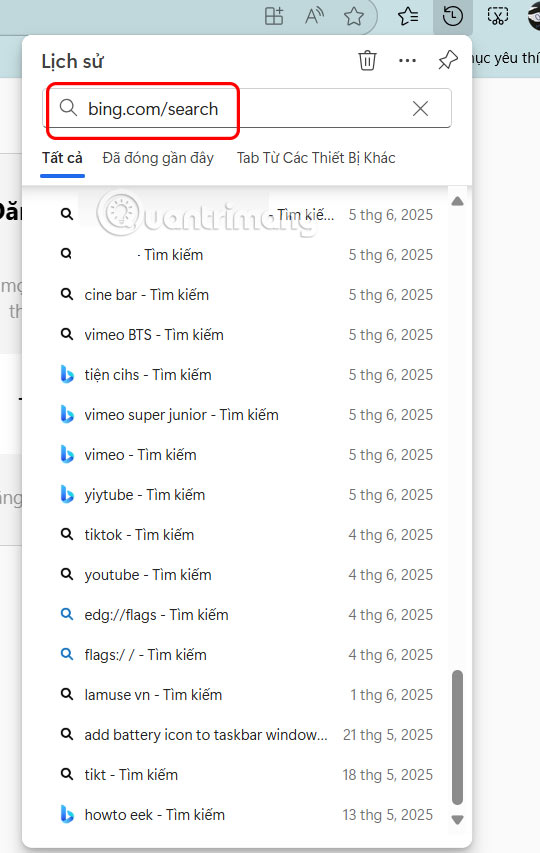Viewport: 540px width, 853px height.
Task: Click '21 thg 5, 2025' date text
Action: coord(388,735)
